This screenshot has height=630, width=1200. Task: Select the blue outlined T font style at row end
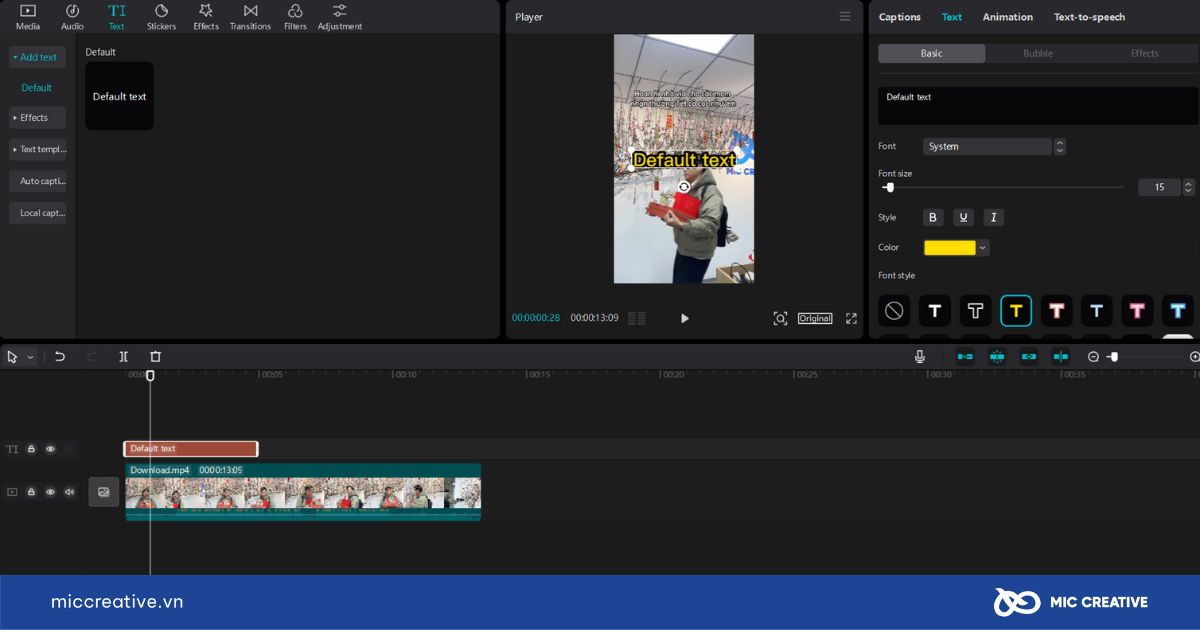click(x=1178, y=311)
